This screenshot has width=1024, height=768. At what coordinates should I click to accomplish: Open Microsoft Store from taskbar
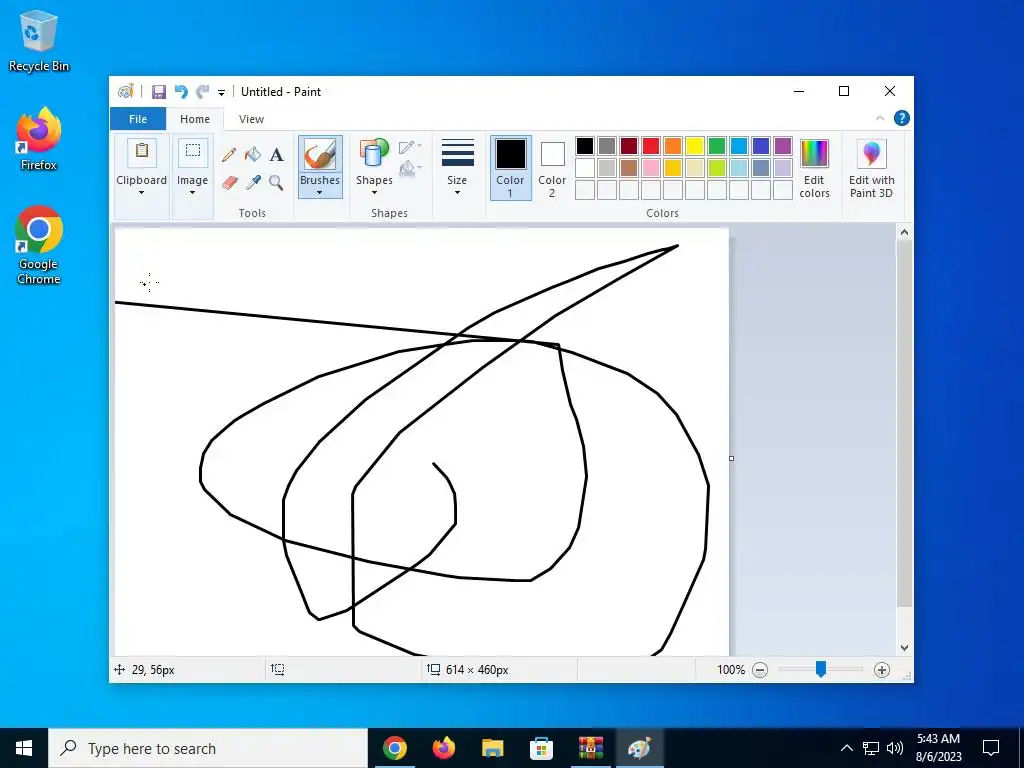541,748
